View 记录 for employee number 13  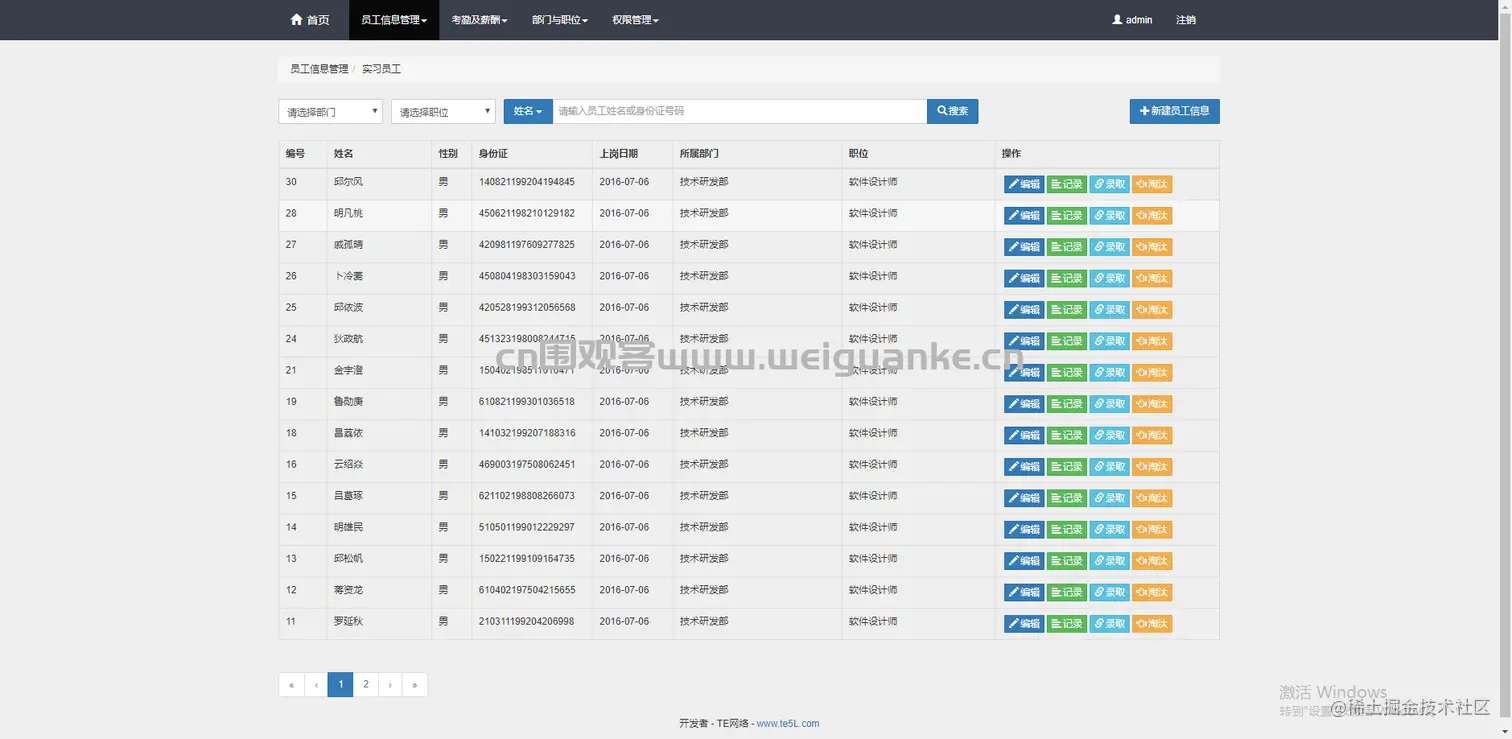(x=1067, y=561)
